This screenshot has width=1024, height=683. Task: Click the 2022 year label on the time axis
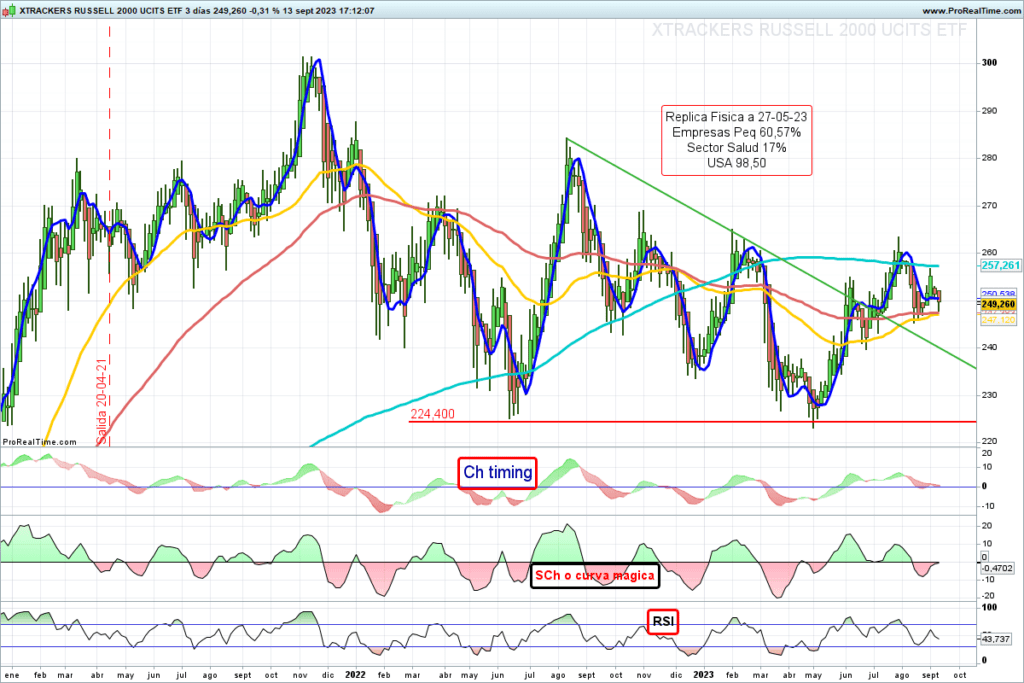pyautogui.click(x=356, y=675)
